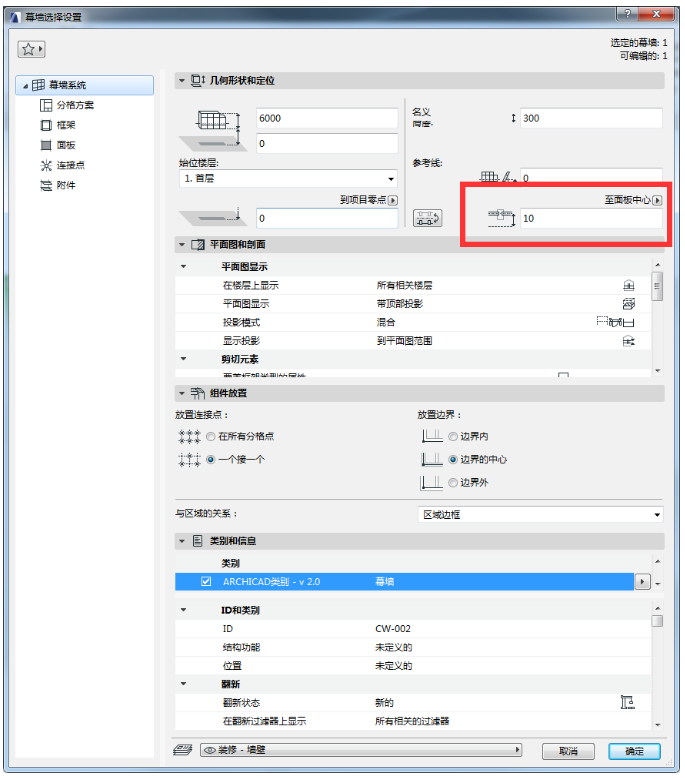
Task: Collapse the 几何形状和定位 panel
Action: pyautogui.click(x=182, y=80)
